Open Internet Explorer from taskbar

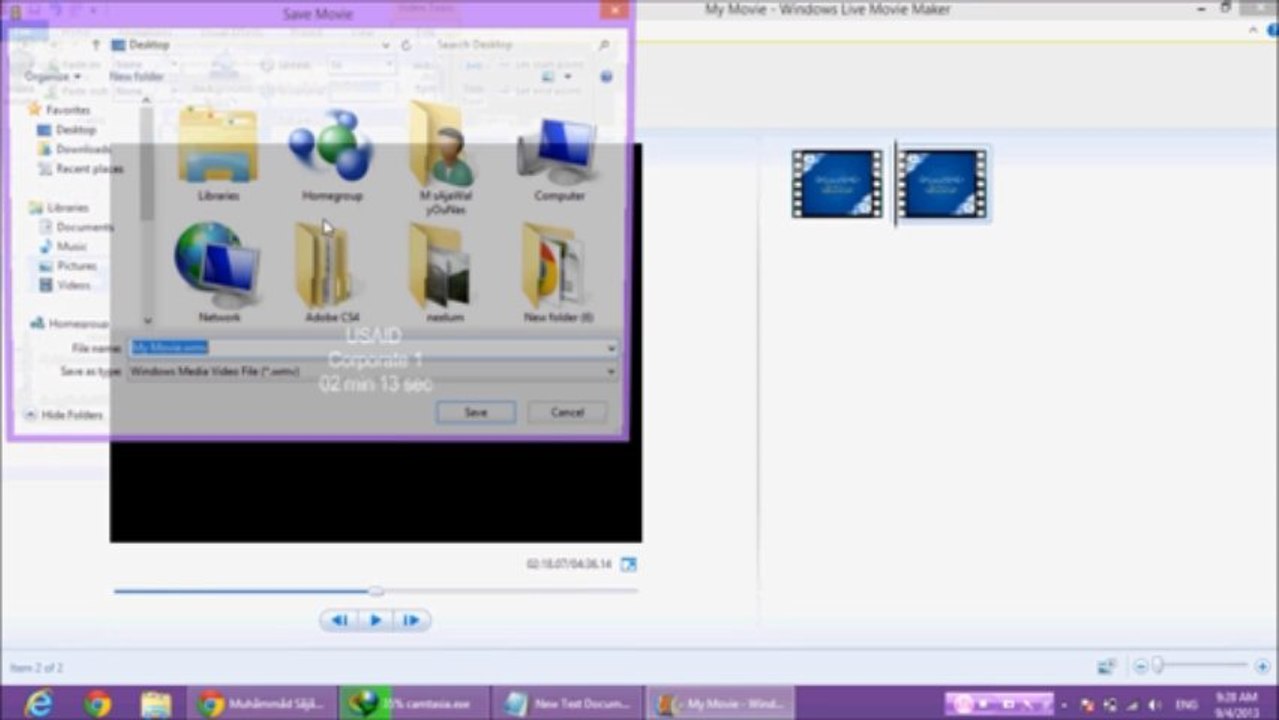click(38, 704)
